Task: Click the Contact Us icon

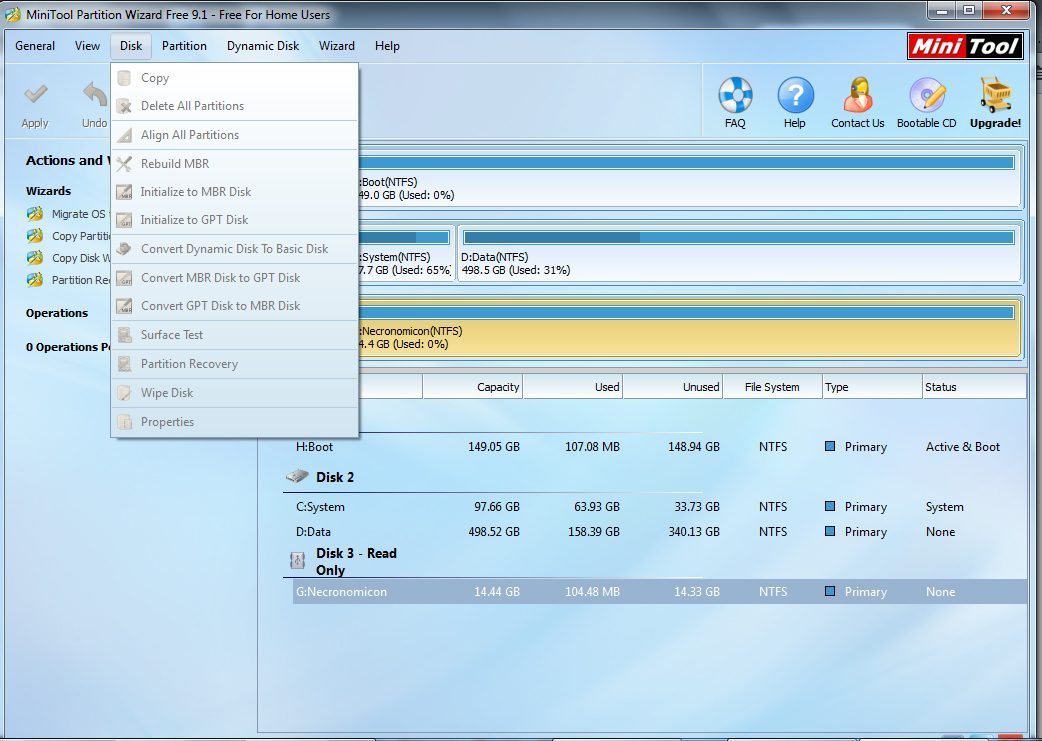Action: click(x=857, y=94)
